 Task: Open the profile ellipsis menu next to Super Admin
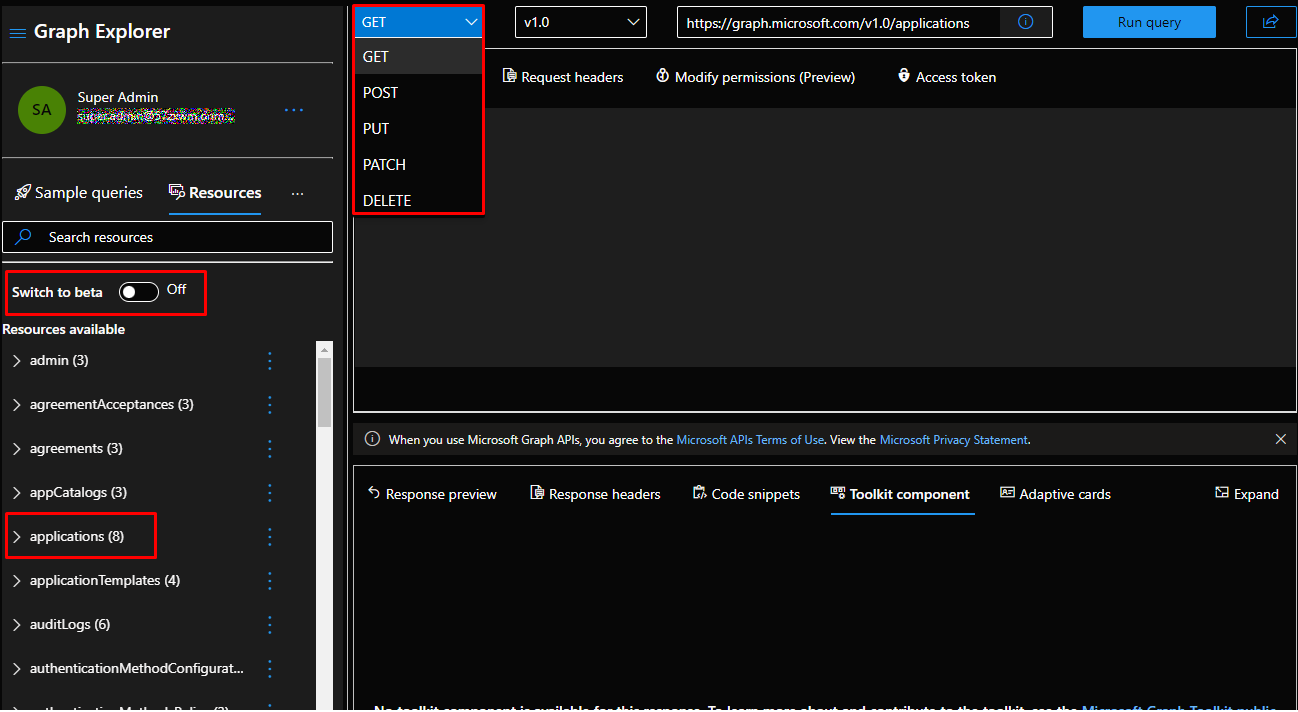pos(293,110)
